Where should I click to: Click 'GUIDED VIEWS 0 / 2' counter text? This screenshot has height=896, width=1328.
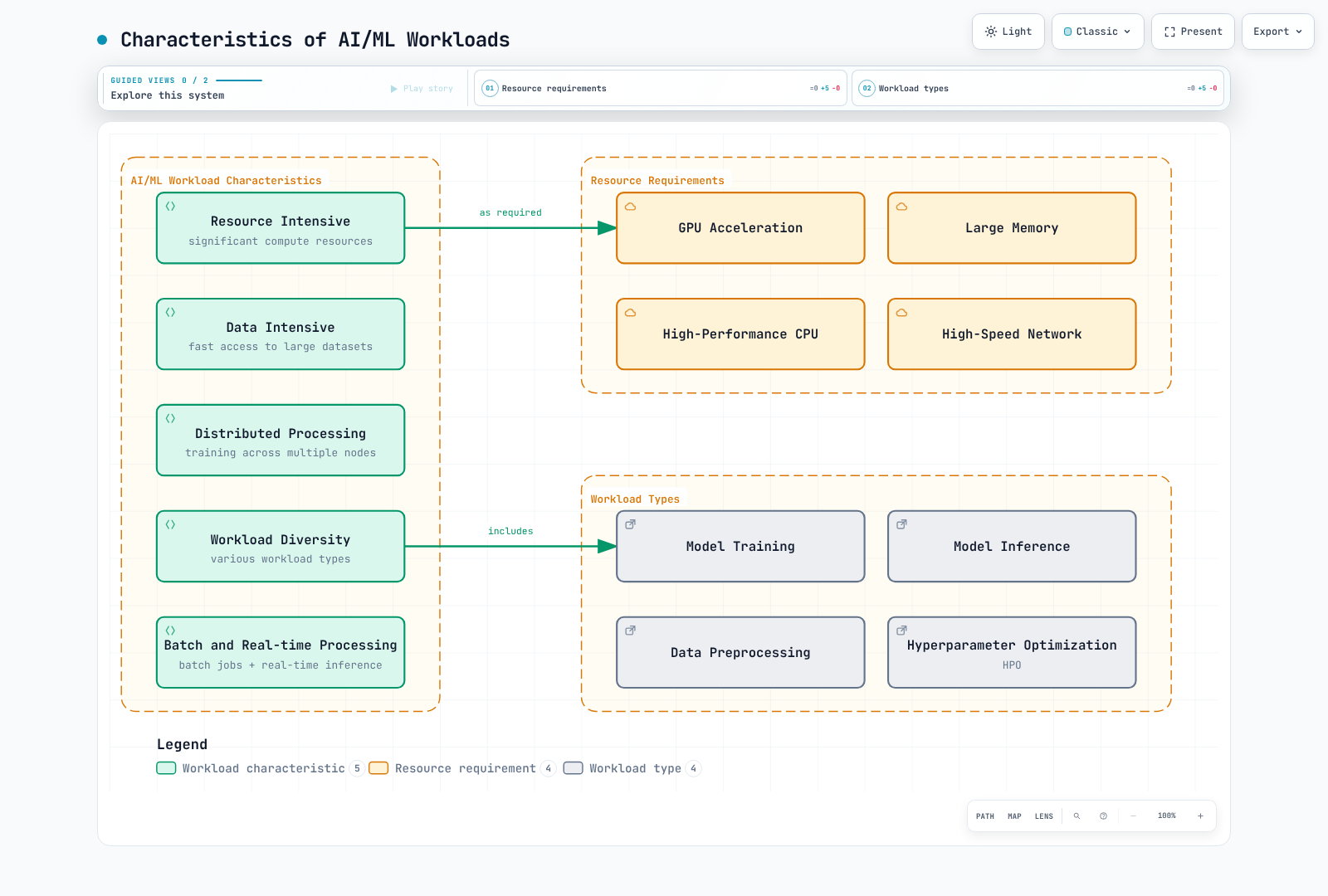[x=159, y=80]
